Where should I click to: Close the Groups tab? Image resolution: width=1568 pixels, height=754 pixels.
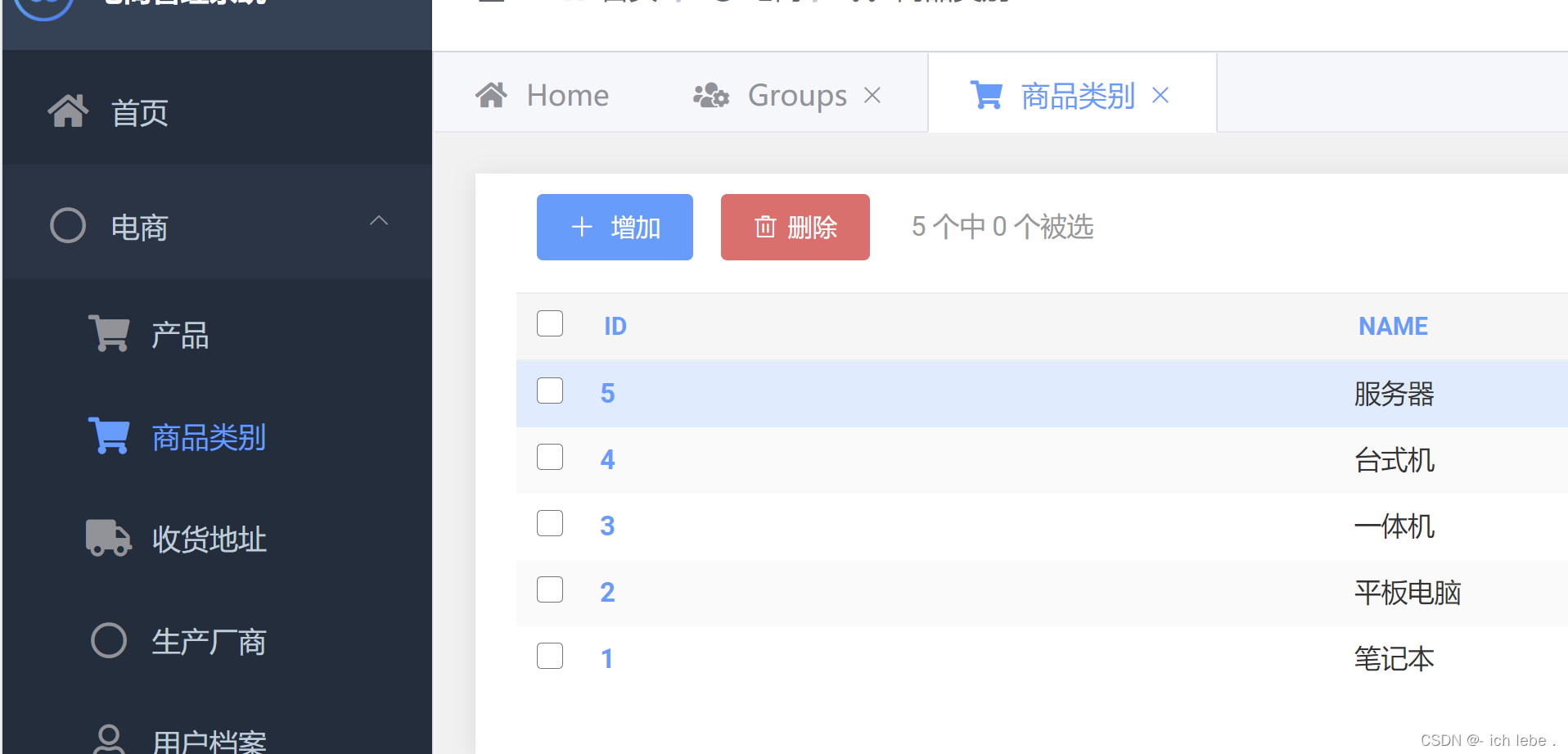pos(872,95)
